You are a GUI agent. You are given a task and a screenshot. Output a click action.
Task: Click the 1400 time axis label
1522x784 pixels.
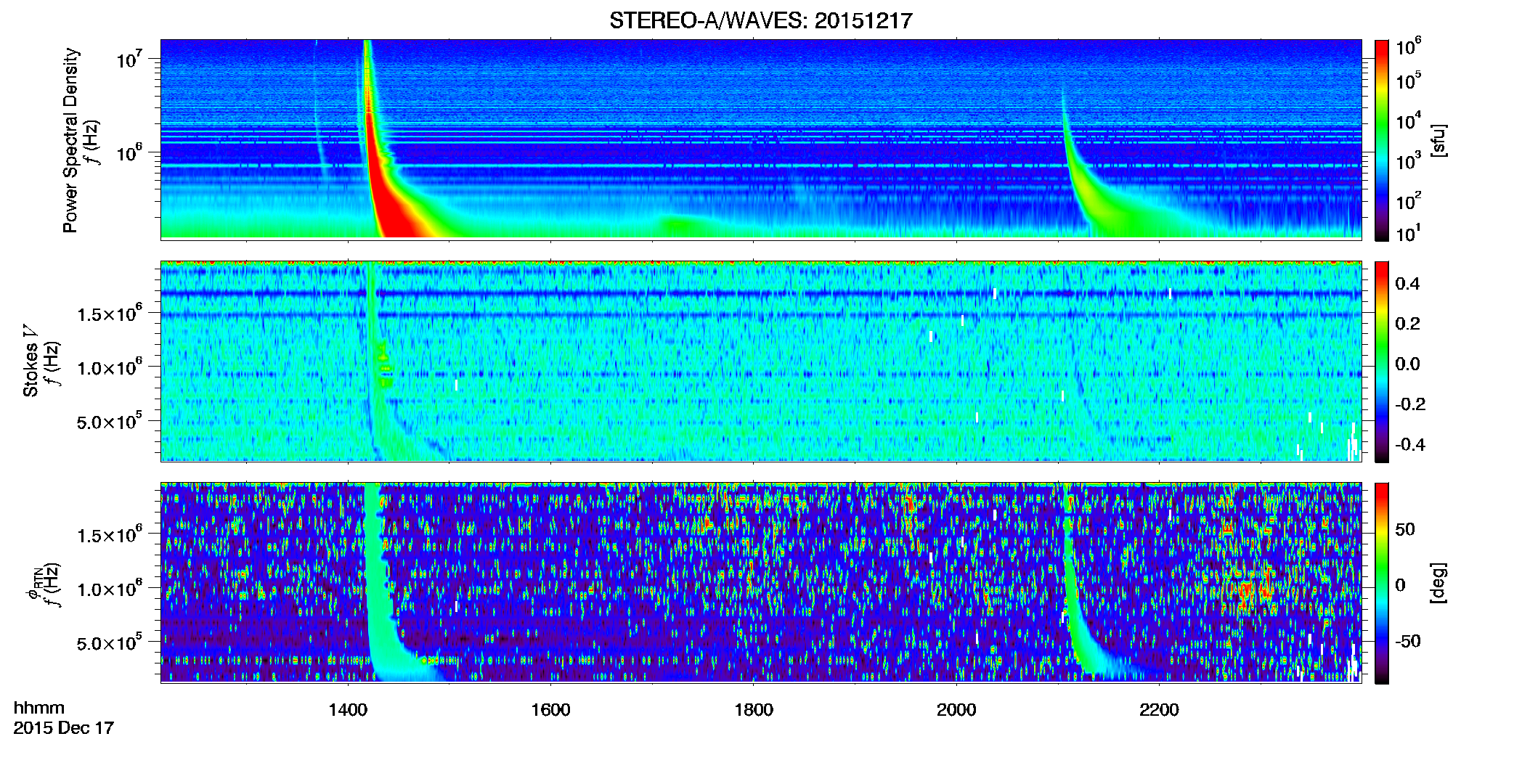[348, 710]
